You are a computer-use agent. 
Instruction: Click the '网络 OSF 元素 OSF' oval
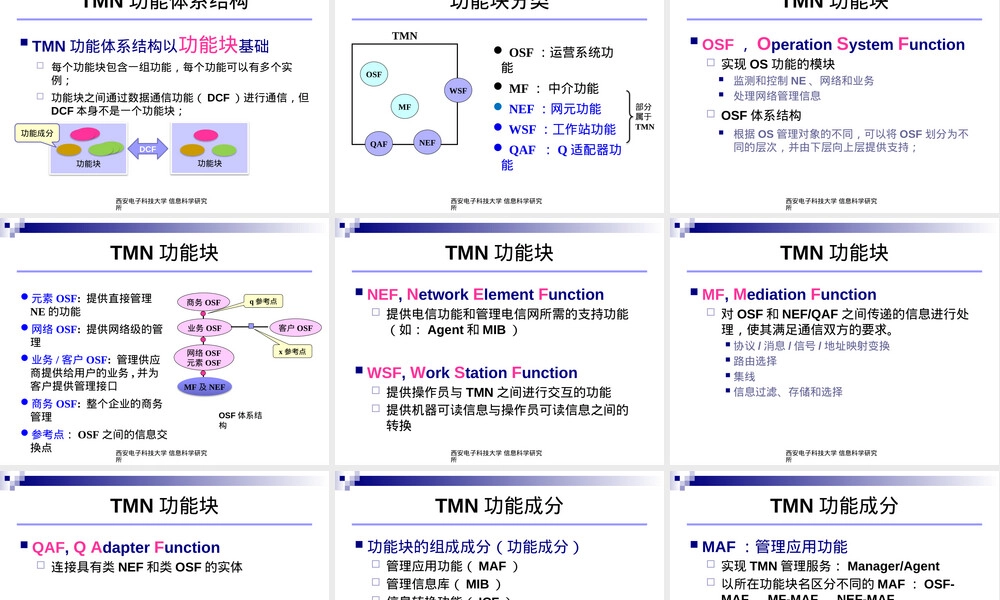pos(203,358)
